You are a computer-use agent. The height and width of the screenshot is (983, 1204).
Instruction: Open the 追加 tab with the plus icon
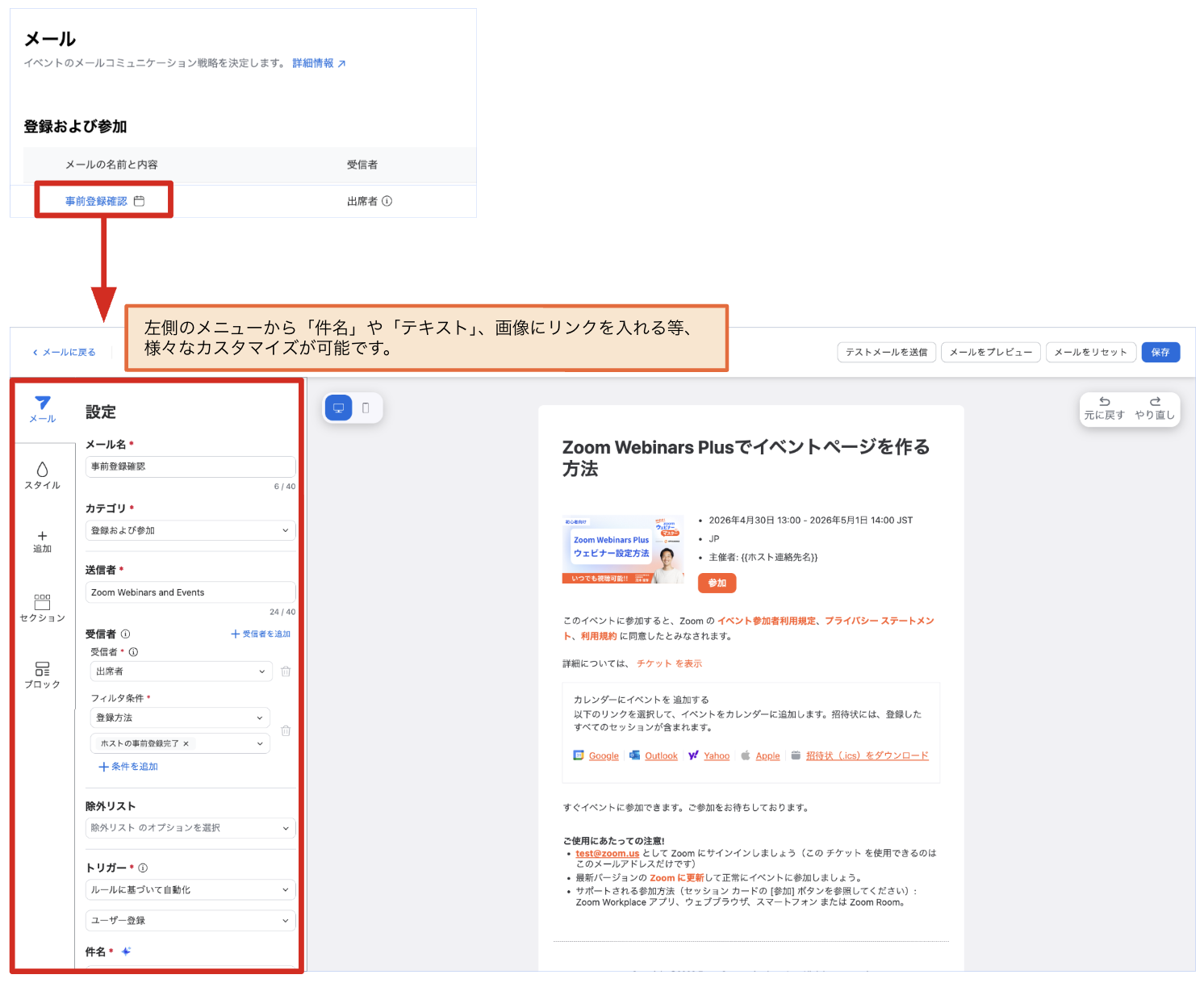point(43,542)
